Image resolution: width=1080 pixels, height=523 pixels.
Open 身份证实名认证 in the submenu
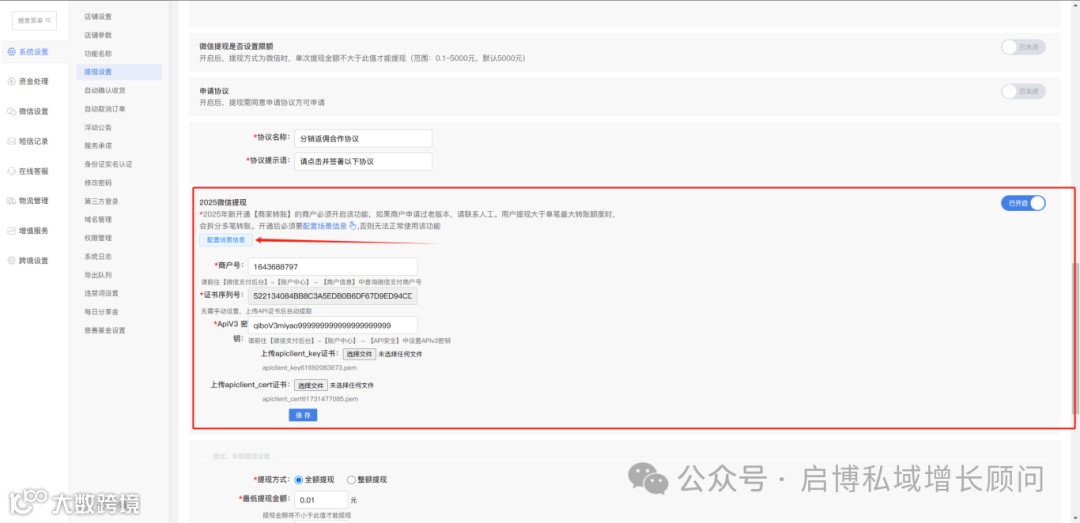pyautogui.click(x=108, y=164)
